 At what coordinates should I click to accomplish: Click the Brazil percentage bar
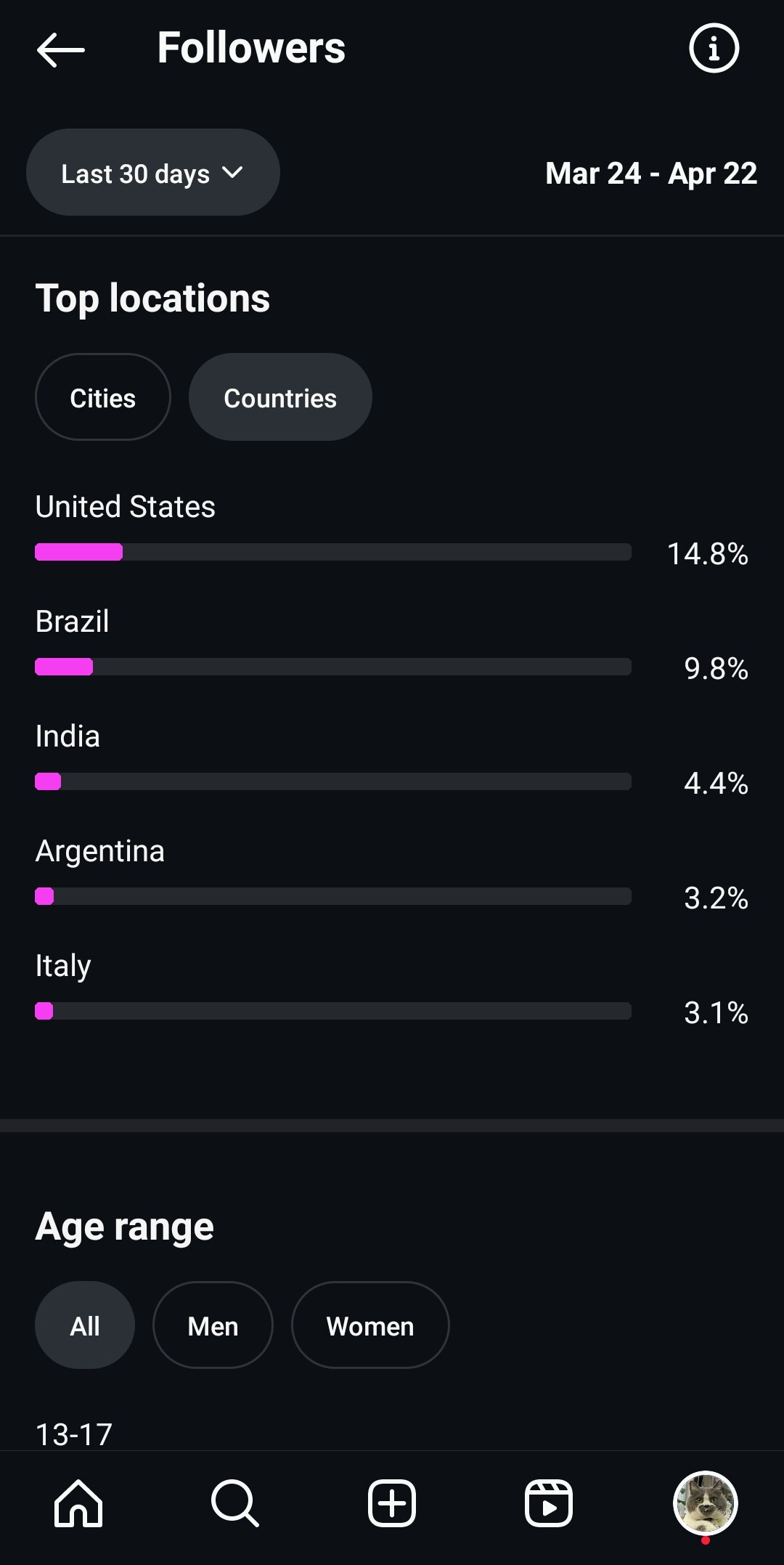(x=332, y=667)
